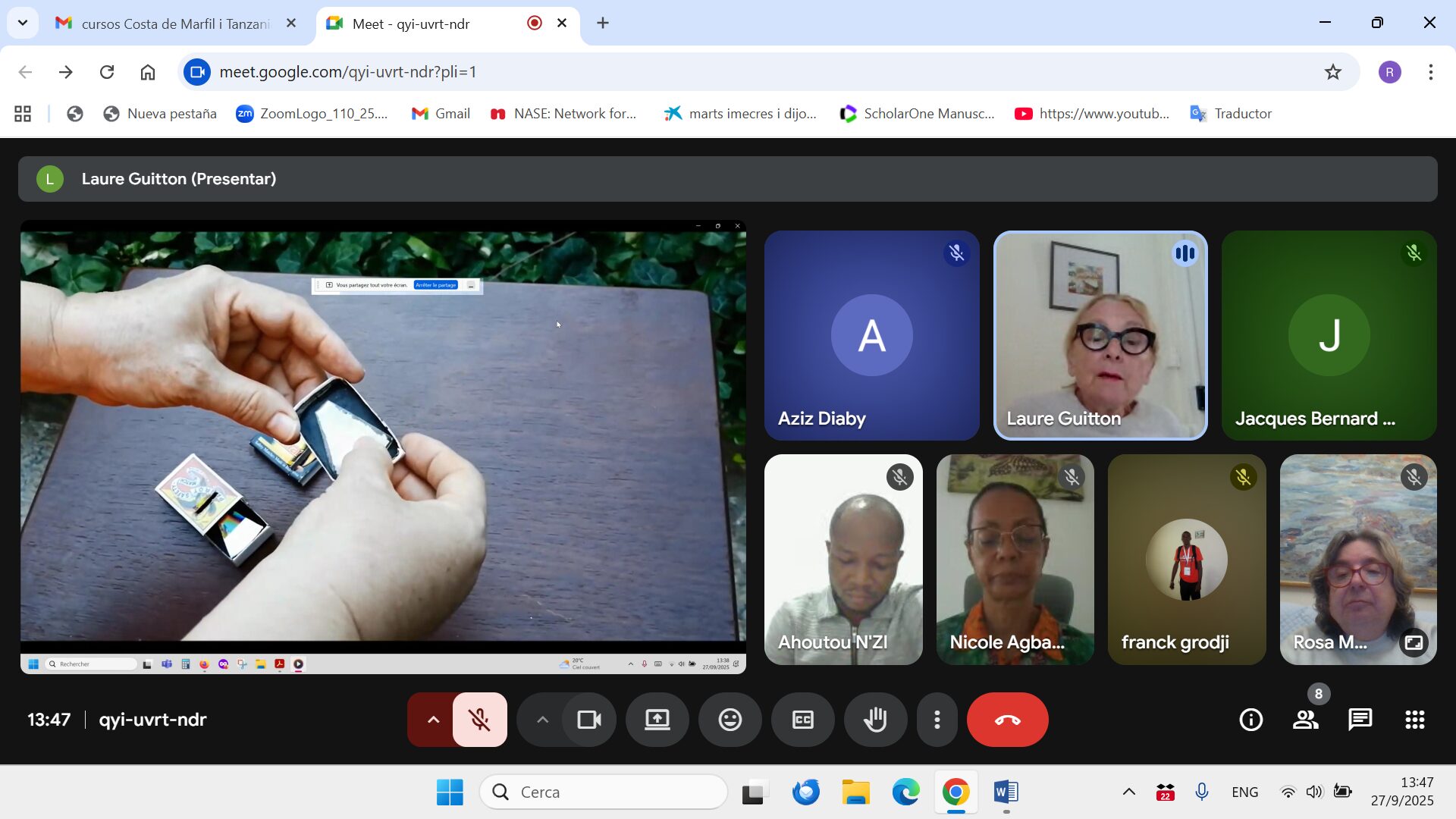This screenshot has width=1456, height=819.
Task: Open the chat messages panel
Action: (1360, 720)
